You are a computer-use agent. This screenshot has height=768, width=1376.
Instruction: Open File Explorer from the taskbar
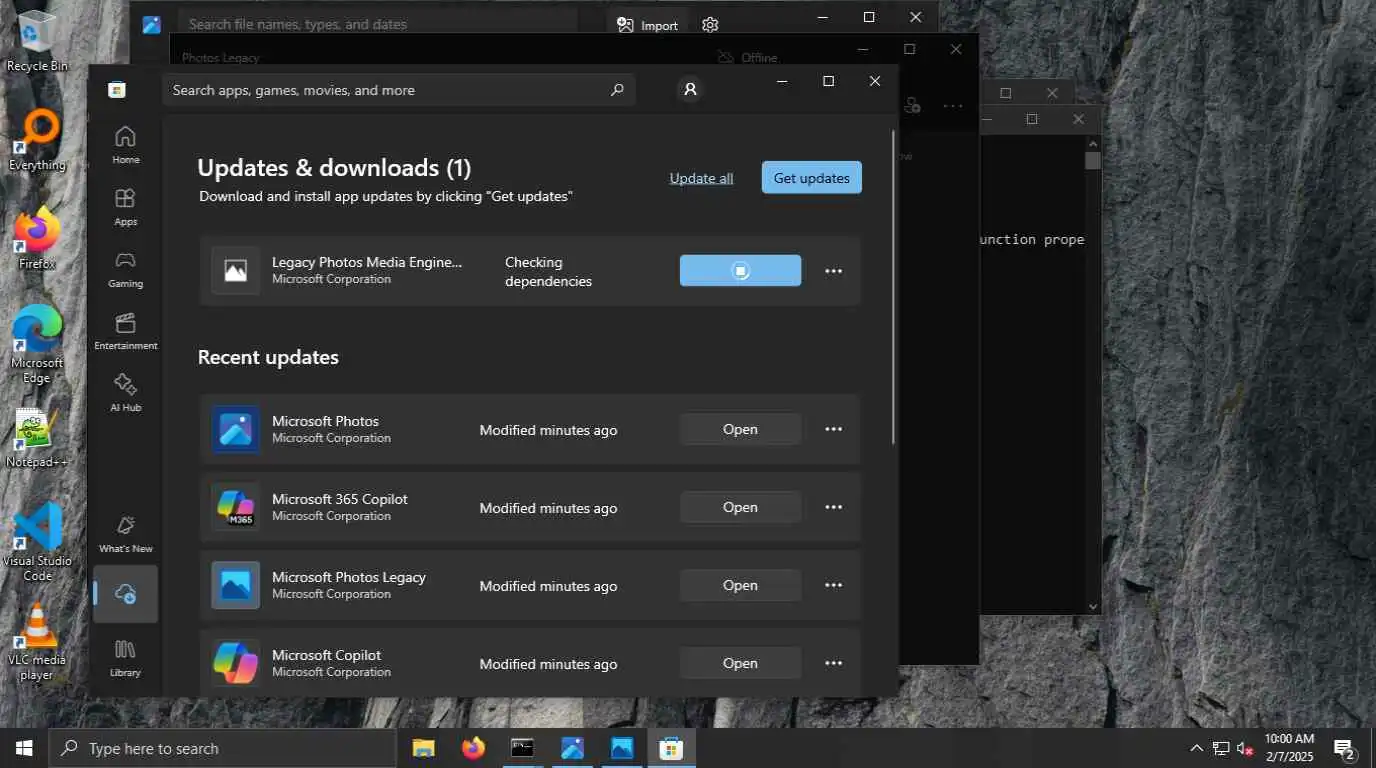[x=423, y=748]
